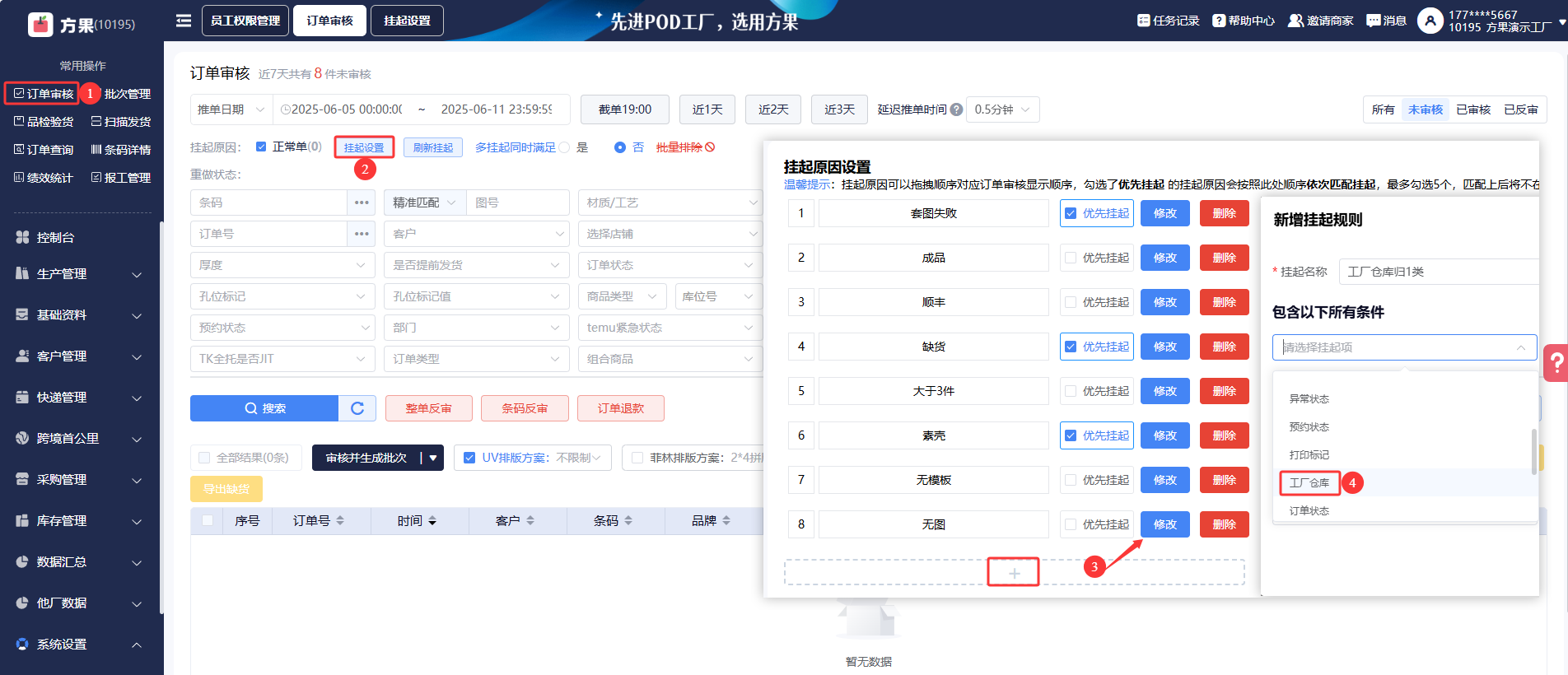This screenshot has width=1568, height=675.
Task: Expand the 生产管理 sidebar menu
Action: [x=137, y=274]
